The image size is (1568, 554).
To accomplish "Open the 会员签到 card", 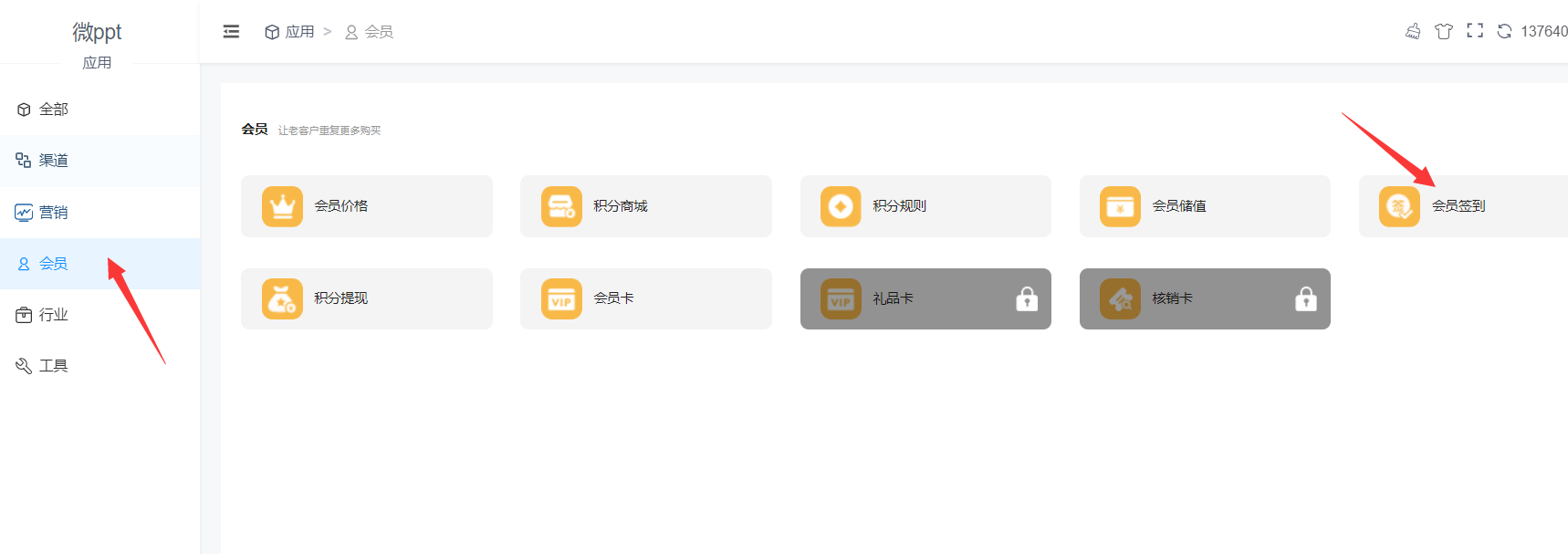I will click(x=1463, y=206).
